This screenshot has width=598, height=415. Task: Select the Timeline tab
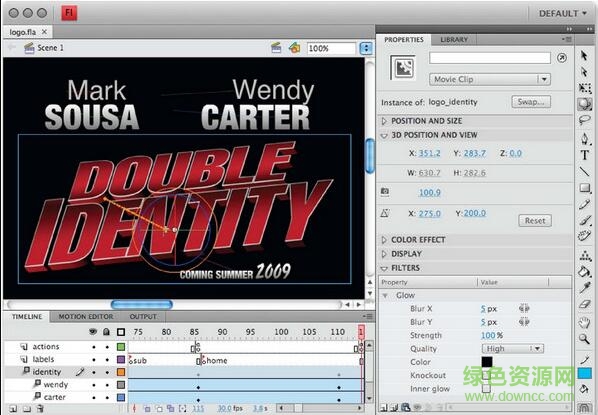tap(27, 317)
